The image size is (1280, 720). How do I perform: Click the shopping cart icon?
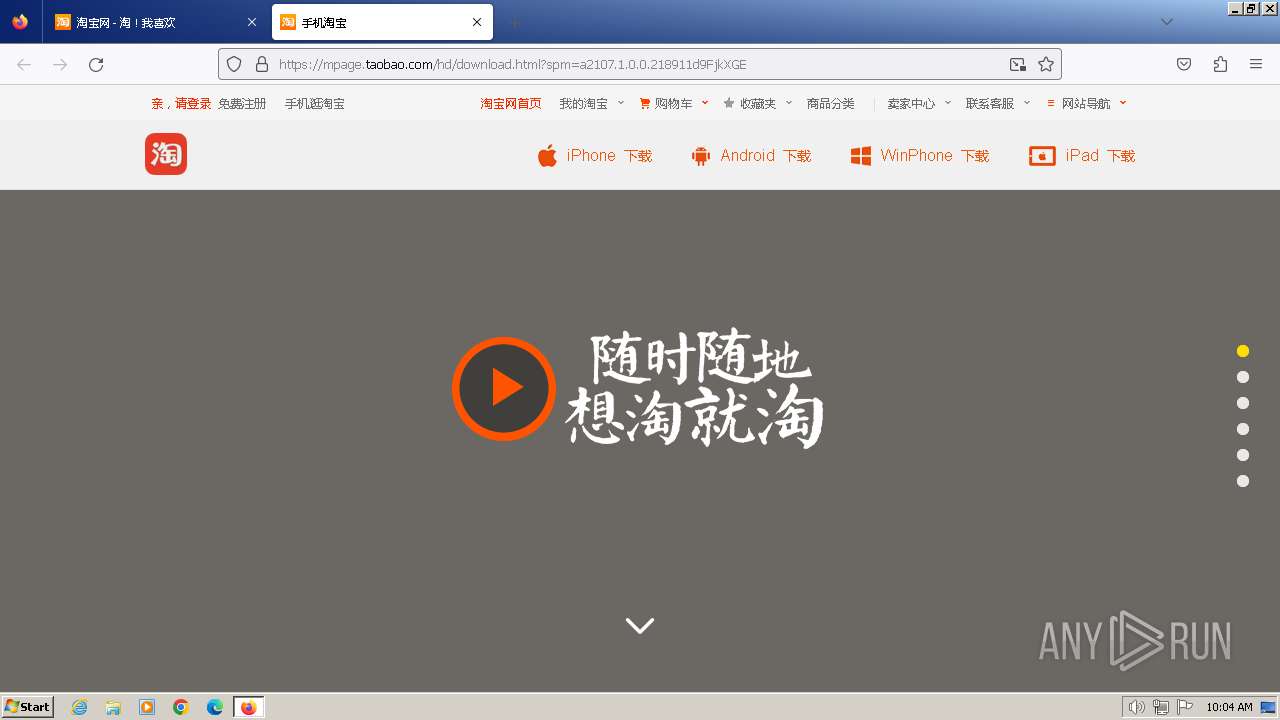645,103
